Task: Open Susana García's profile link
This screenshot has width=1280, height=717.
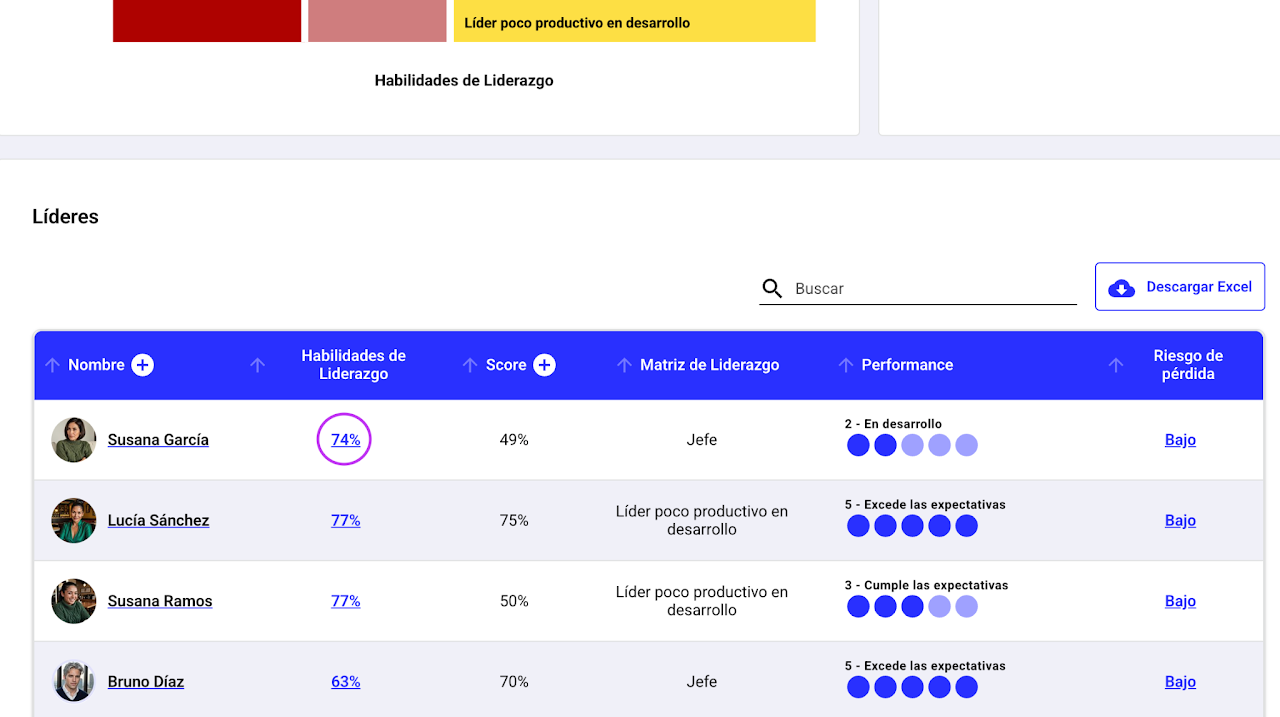Action: [x=158, y=440]
